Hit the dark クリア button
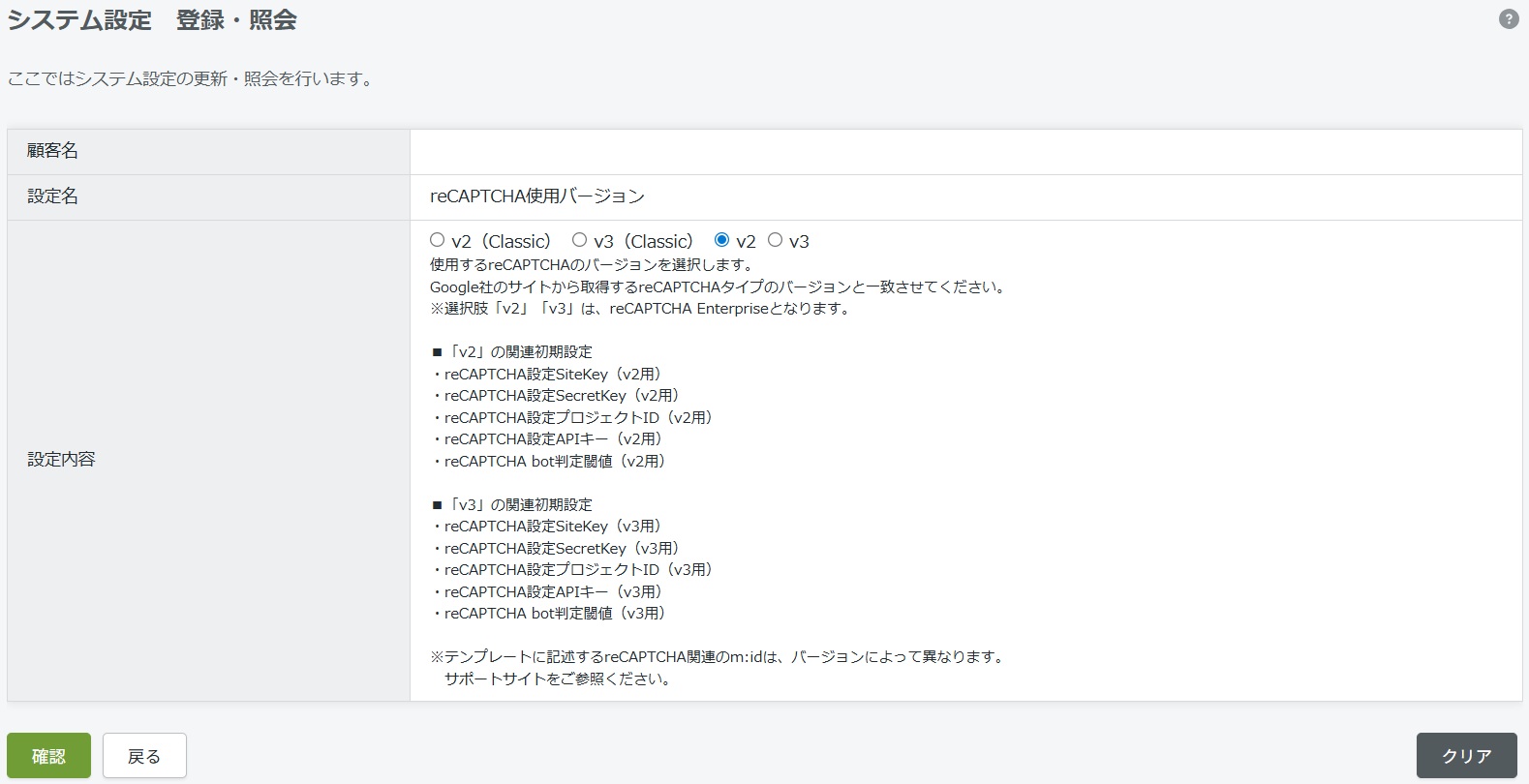Screen dimensions: 1529x784 click(1466, 755)
